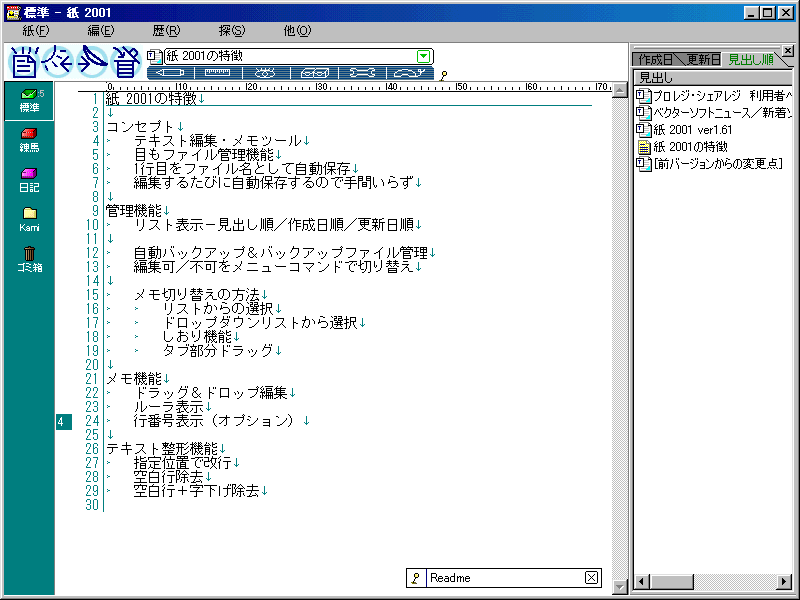The width and height of the screenshot is (800, 600).
Task: Click the ruler icon on blue toolbar
Action: click(218, 73)
